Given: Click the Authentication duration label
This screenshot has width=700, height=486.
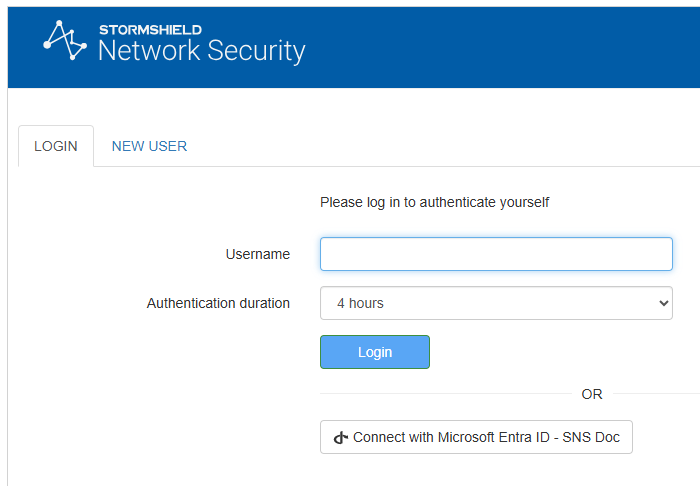Looking at the screenshot, I should (218, 303).
